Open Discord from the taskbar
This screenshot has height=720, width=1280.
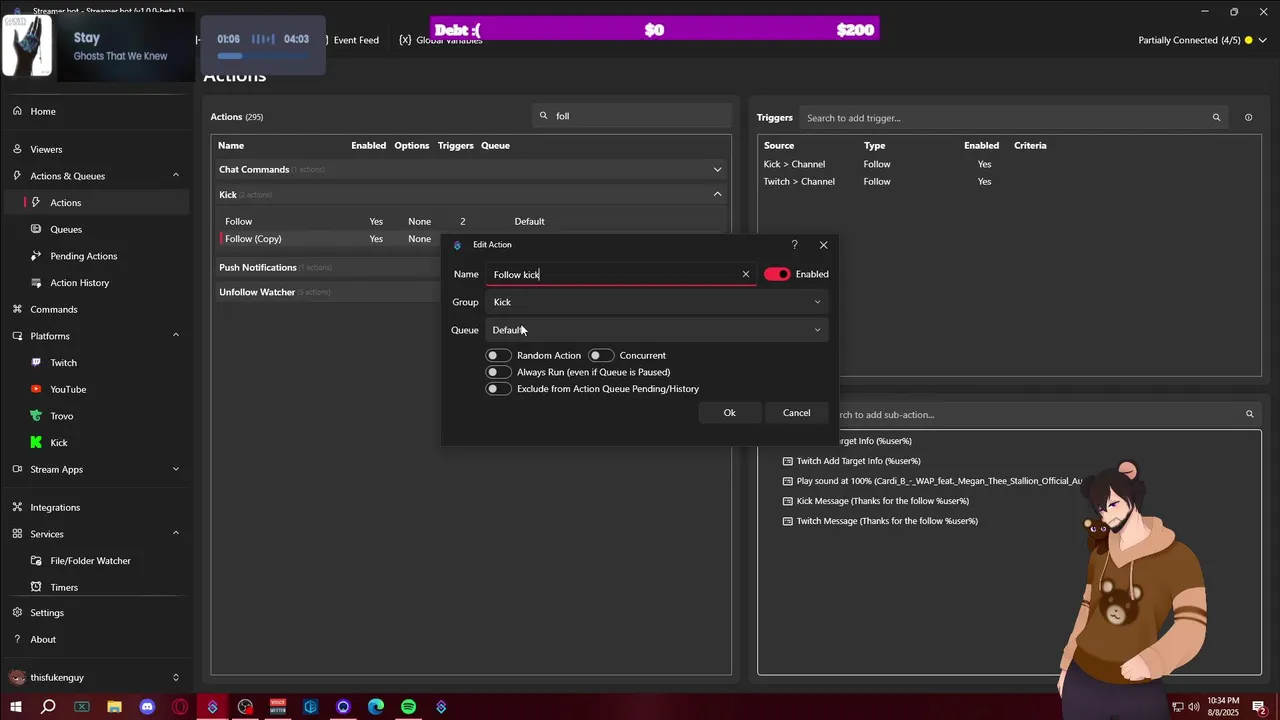coord(147,707)
